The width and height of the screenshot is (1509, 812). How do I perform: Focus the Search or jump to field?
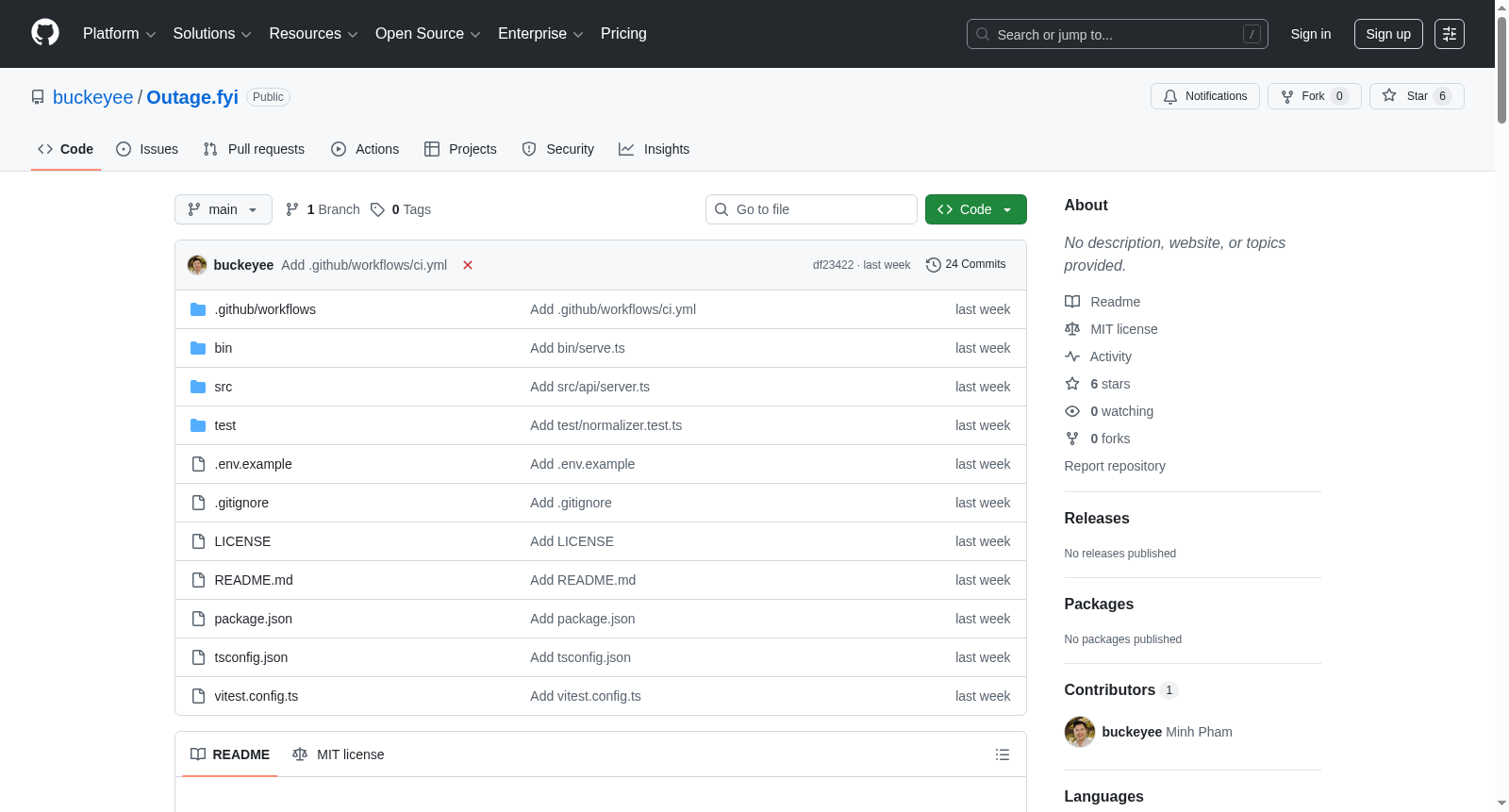click(x=1118, y=34)
